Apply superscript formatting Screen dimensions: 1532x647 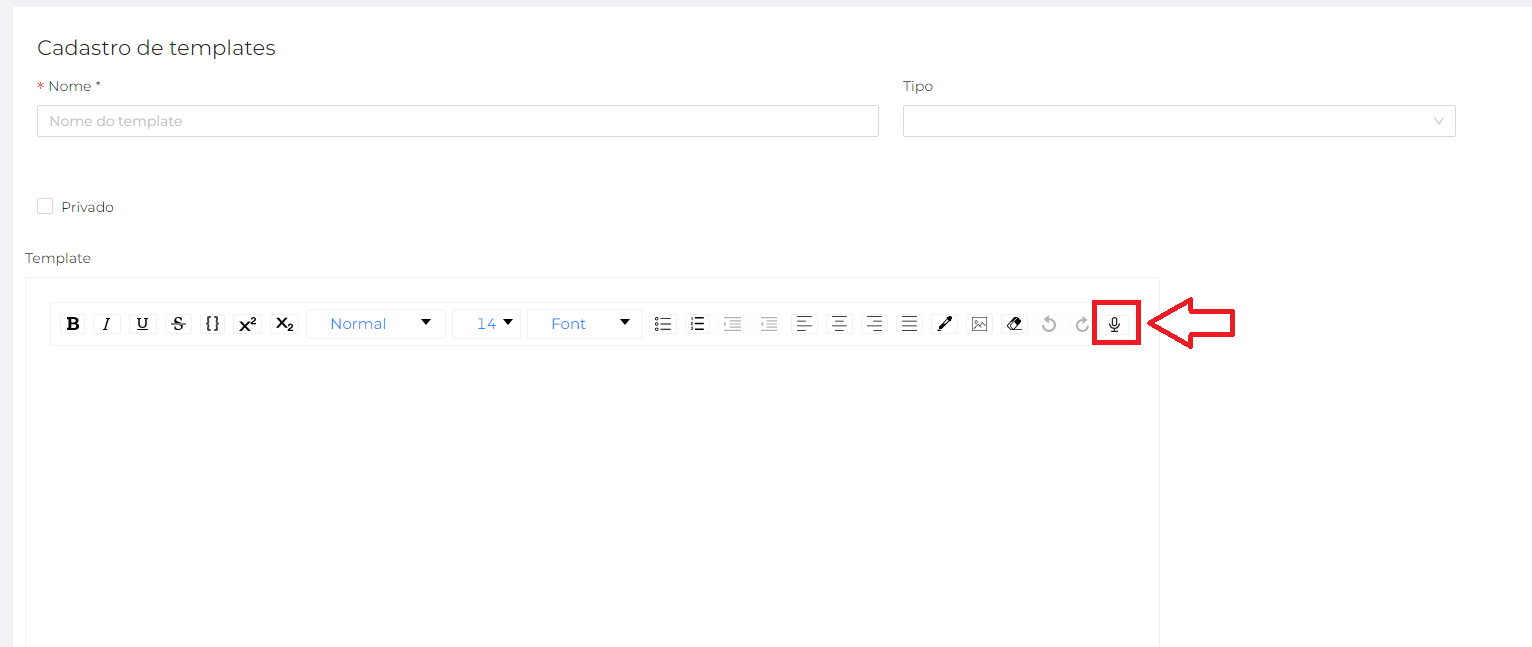point(247,323)
